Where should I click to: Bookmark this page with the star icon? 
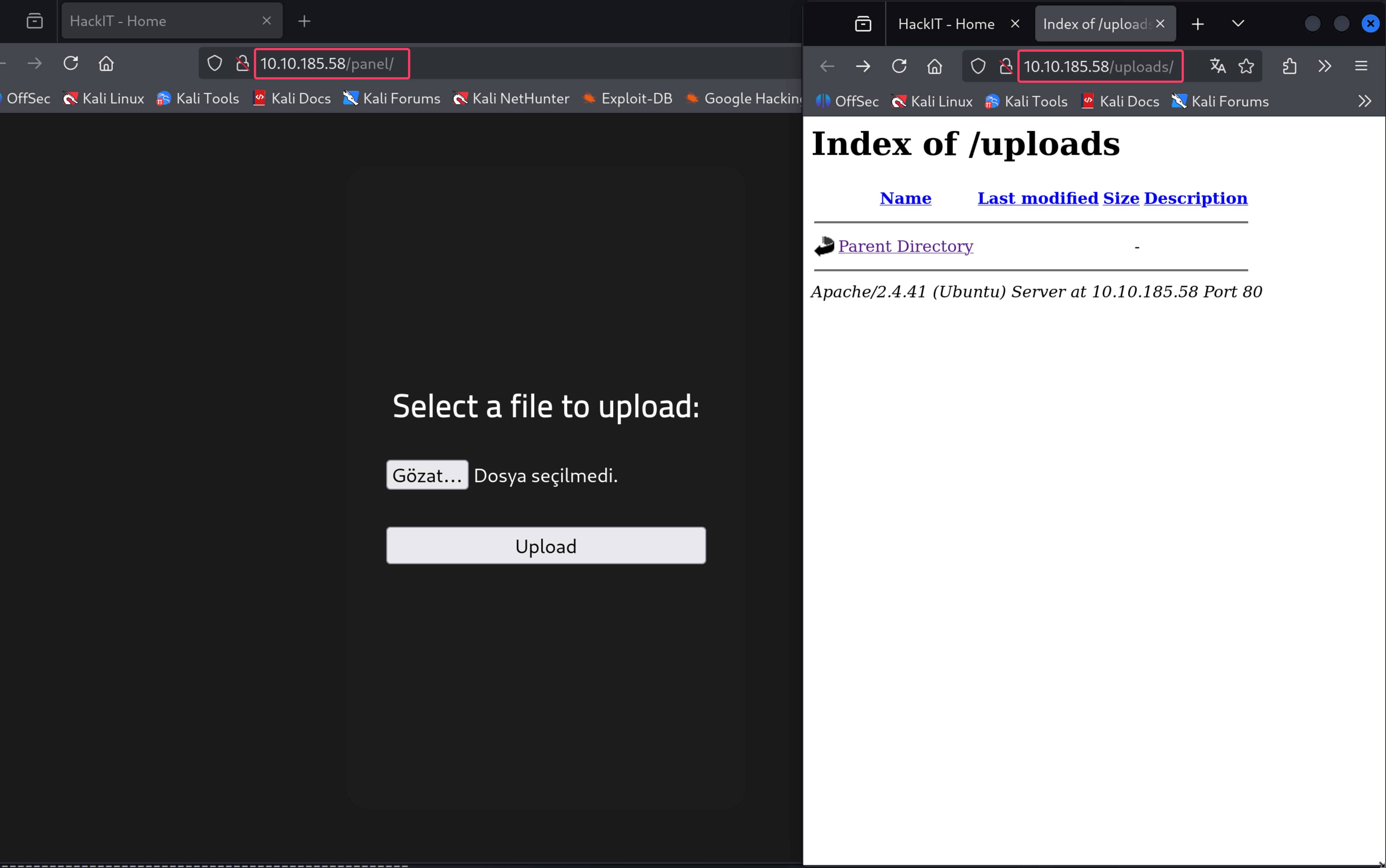tap(1246, 66)
